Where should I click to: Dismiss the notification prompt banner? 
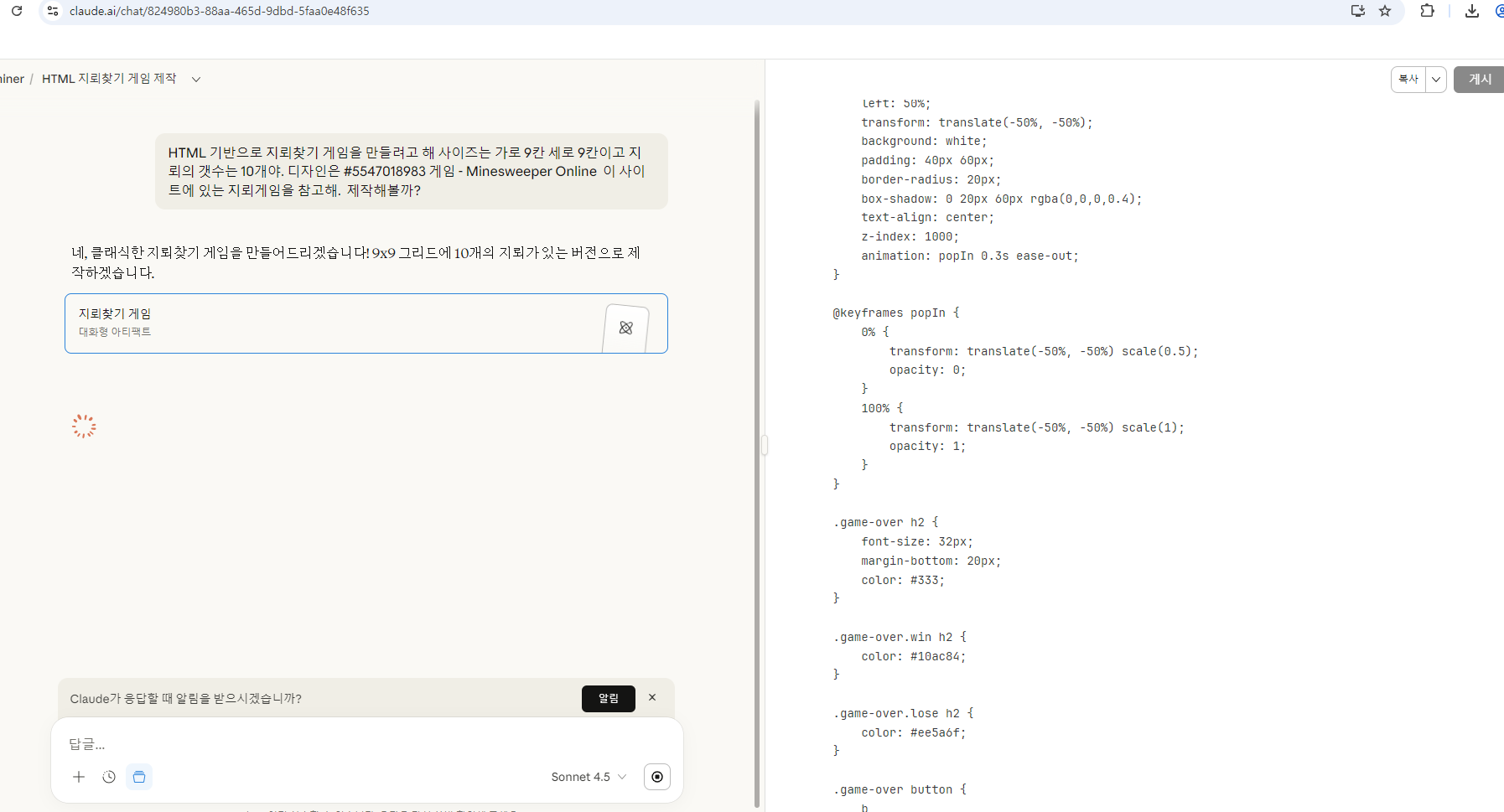[x=652, y=697]
